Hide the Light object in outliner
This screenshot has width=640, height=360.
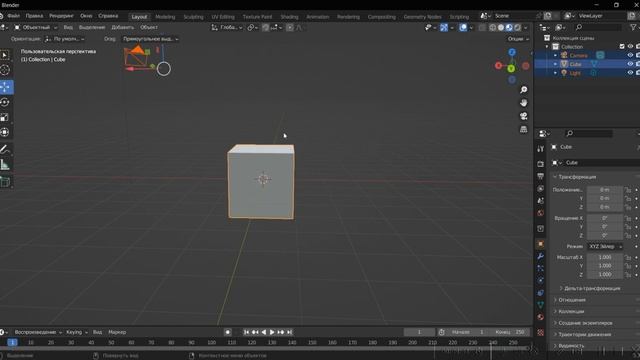[x=630, y=73]
